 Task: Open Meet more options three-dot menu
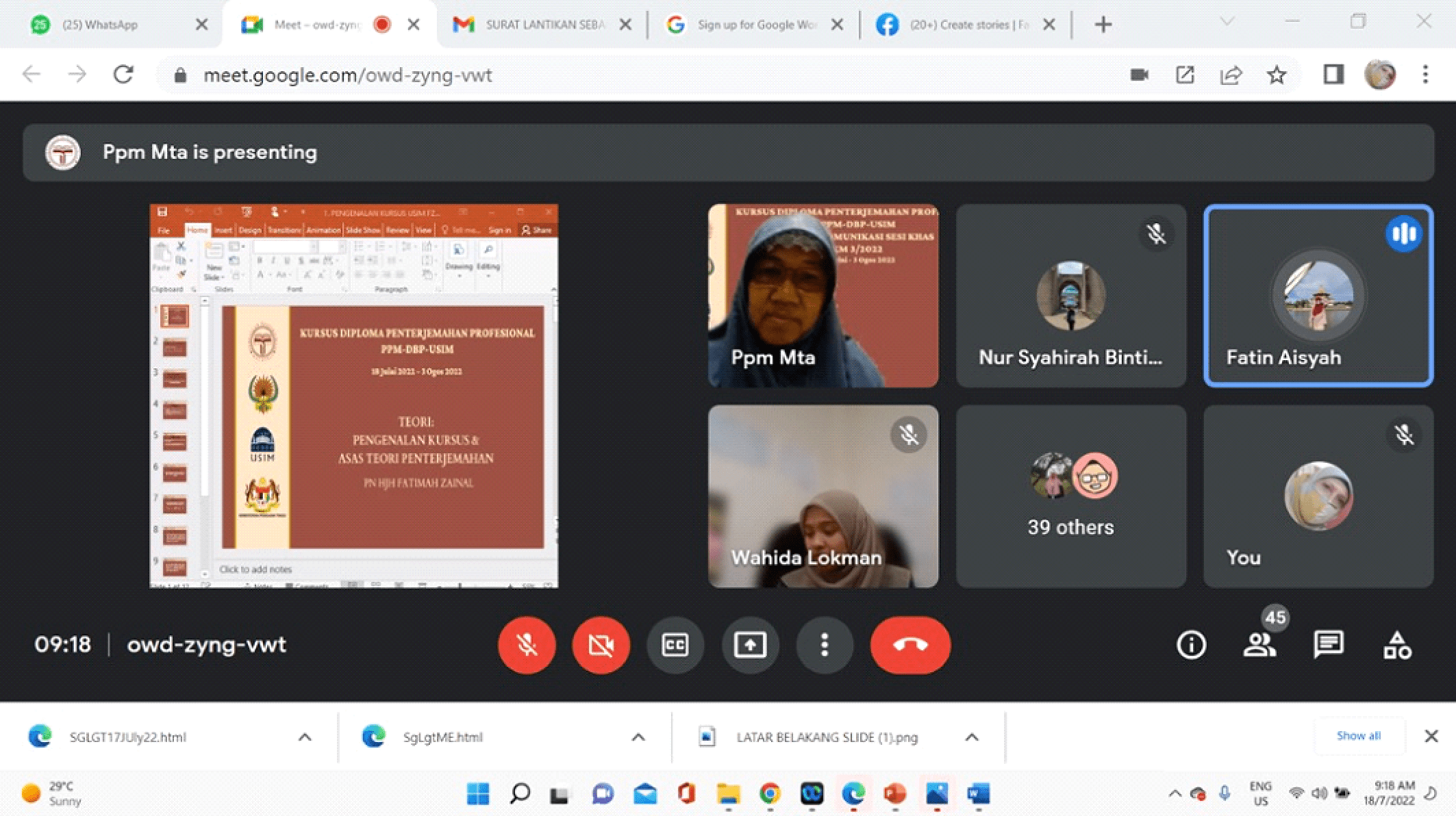[825, 645]
